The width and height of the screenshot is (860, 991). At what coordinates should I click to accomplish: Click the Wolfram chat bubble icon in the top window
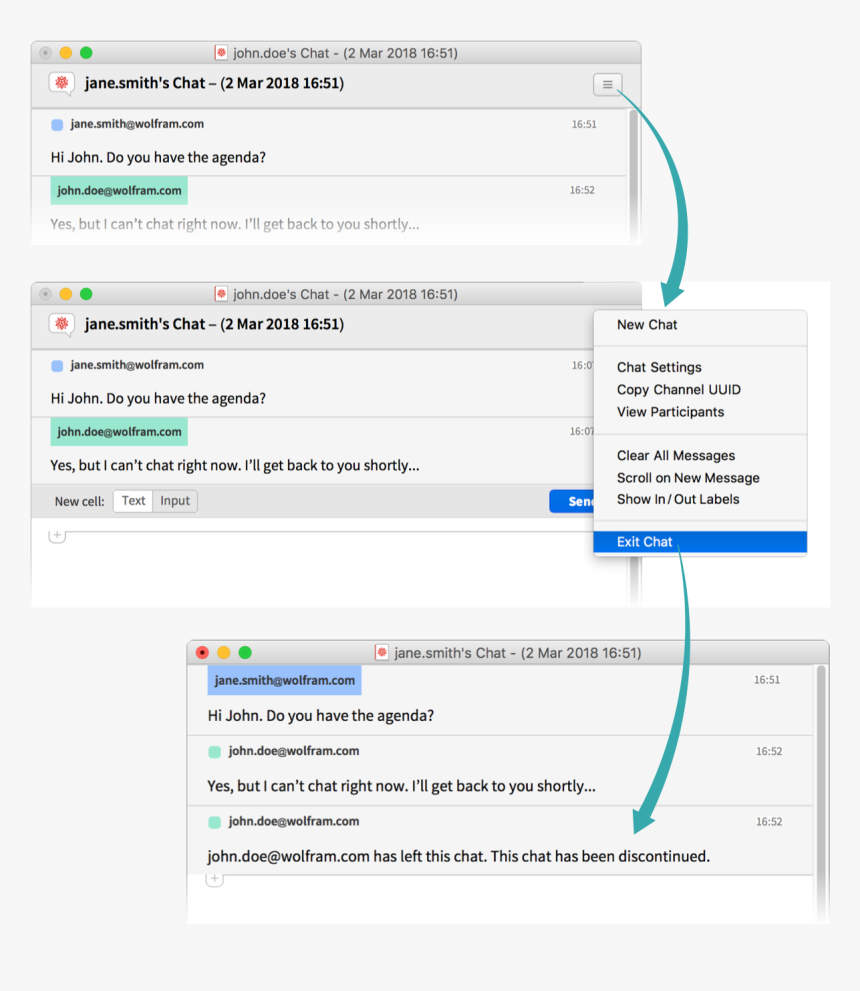pyautogui.click(x=62, y=84)
